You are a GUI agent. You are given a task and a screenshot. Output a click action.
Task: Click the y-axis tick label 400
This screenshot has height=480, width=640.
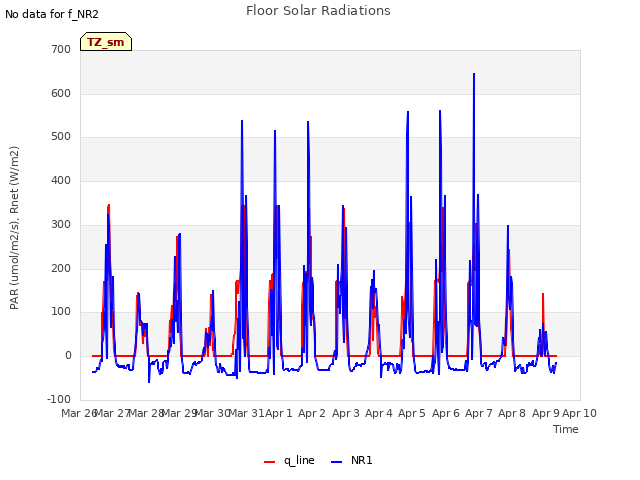[61, 180]
